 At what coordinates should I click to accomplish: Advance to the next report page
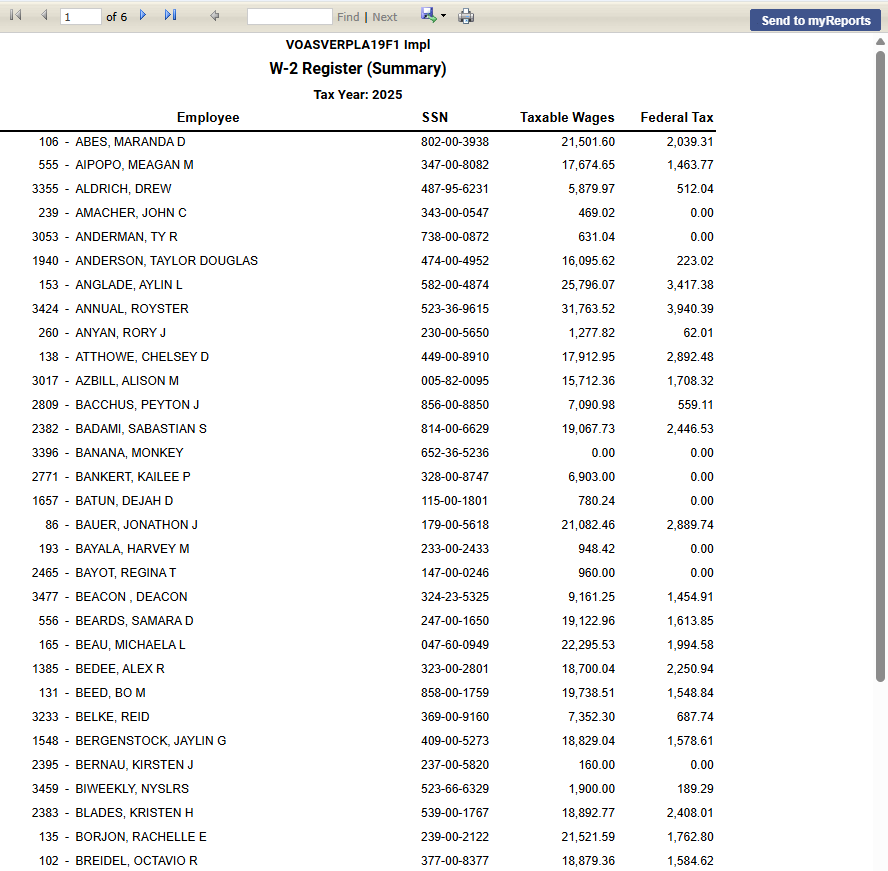[x=143, y=16]
